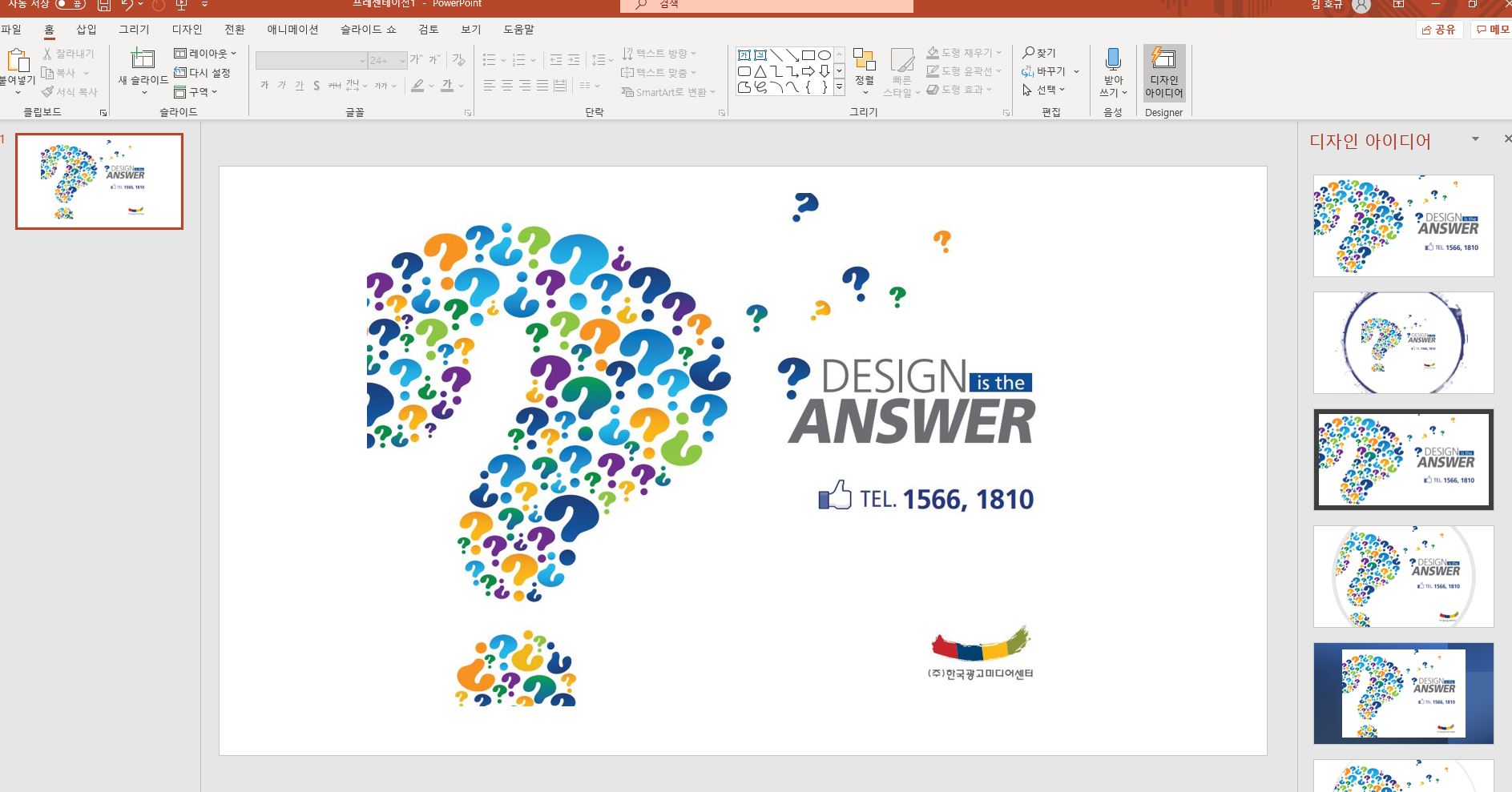Click the search box in title bar

tap(767, 6)
